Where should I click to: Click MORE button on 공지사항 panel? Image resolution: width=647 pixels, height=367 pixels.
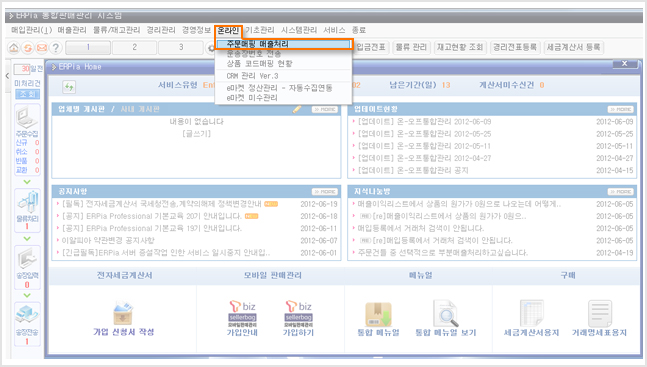tap(325, 192)
